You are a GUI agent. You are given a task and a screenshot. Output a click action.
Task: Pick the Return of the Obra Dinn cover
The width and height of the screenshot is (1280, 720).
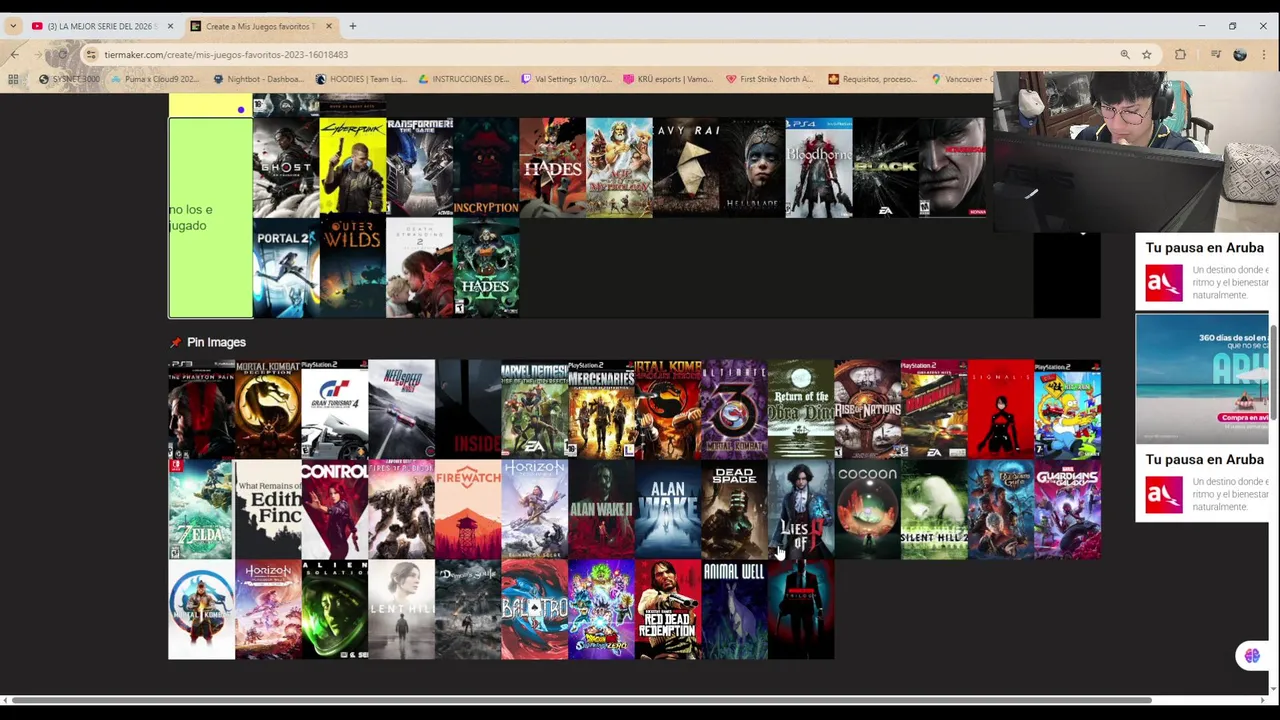click(x=801, y=409)
